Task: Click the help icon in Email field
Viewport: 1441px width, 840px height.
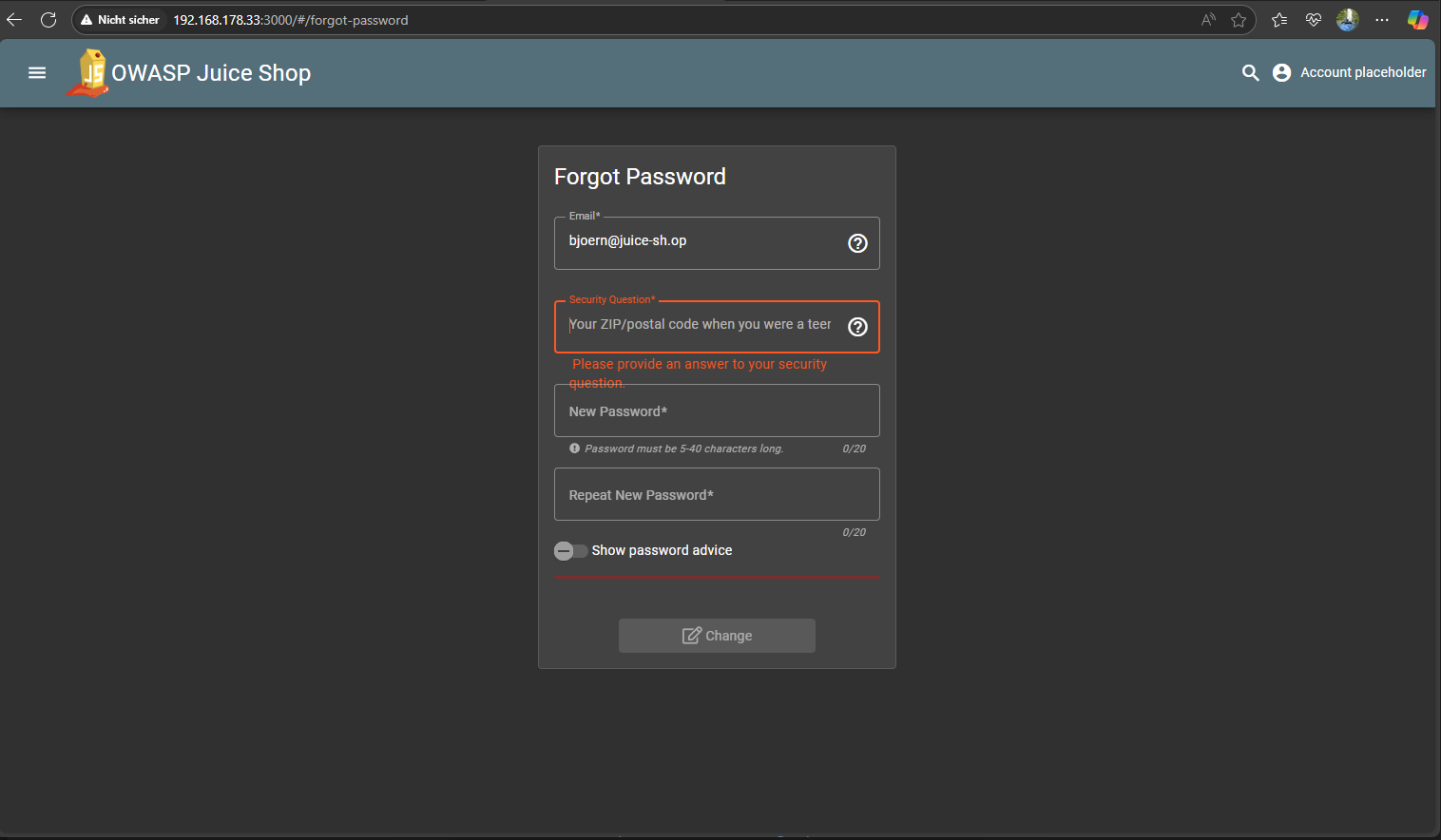Action: pos(857,243)
